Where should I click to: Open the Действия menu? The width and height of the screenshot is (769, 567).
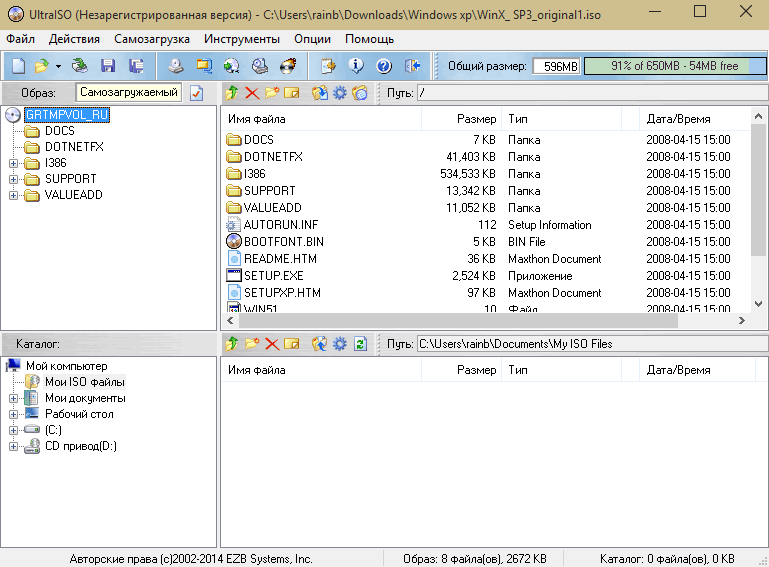(74, 39)
